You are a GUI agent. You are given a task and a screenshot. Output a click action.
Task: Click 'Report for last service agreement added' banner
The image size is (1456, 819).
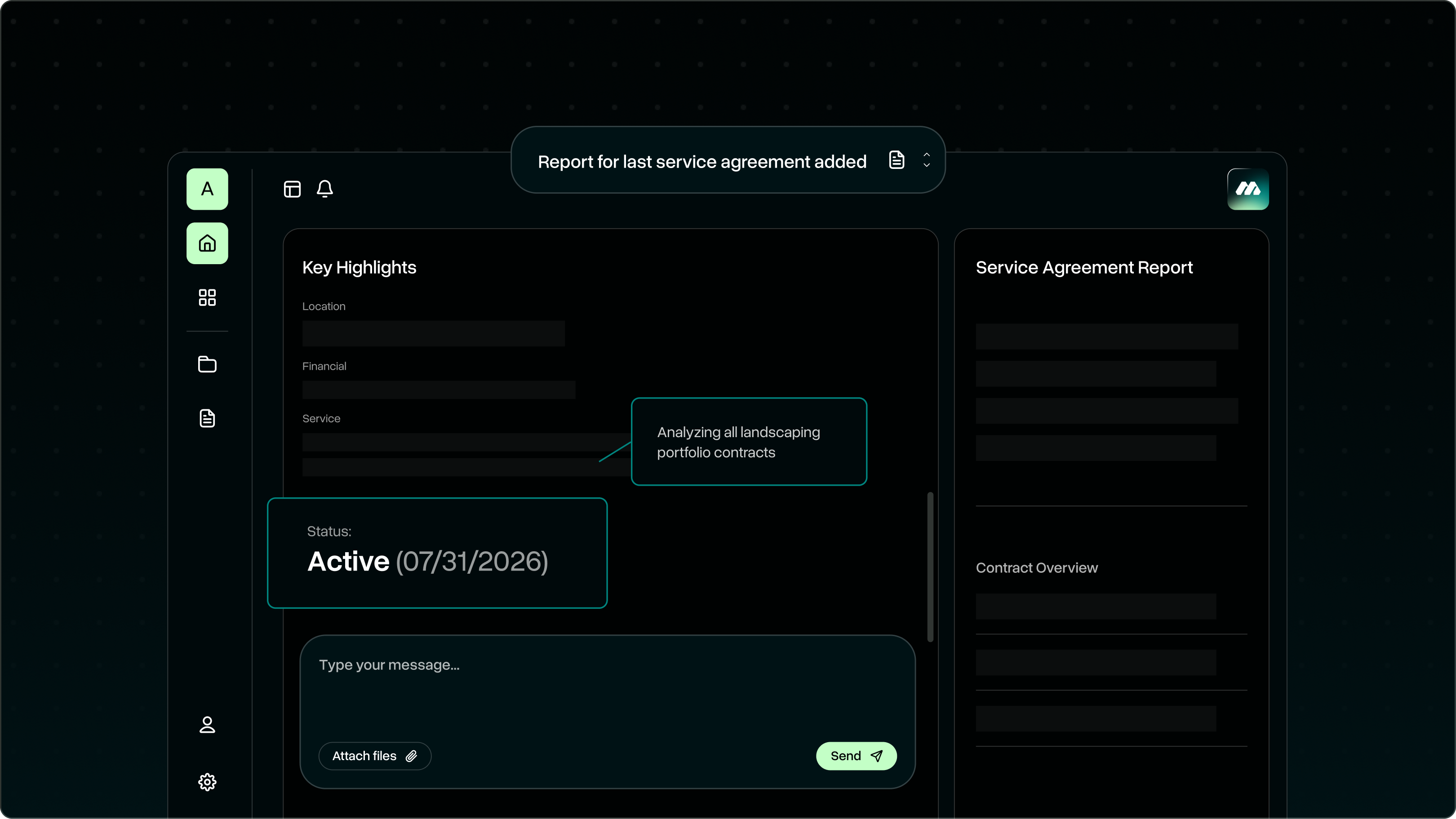[701, 162]
